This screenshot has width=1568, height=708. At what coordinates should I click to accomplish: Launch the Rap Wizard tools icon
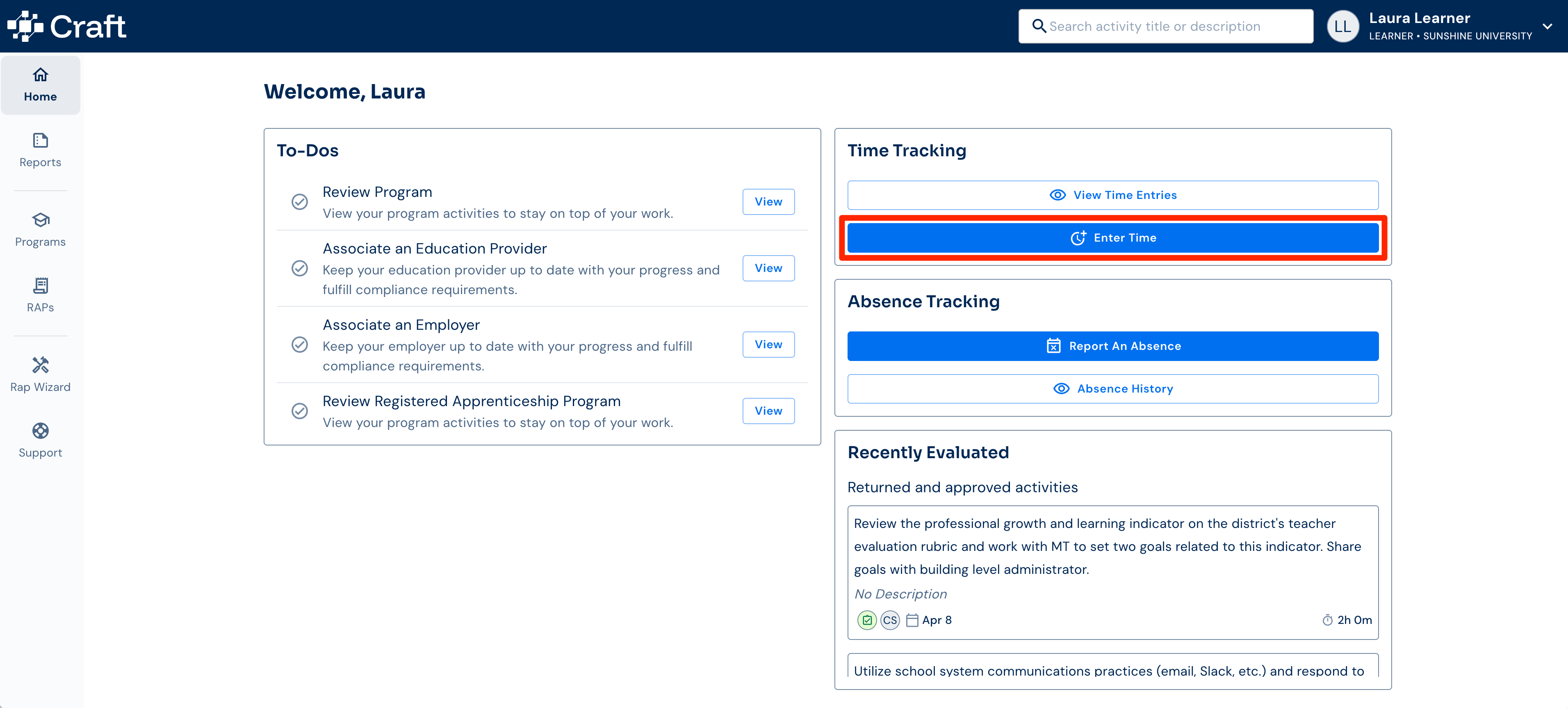click(40, 365)
